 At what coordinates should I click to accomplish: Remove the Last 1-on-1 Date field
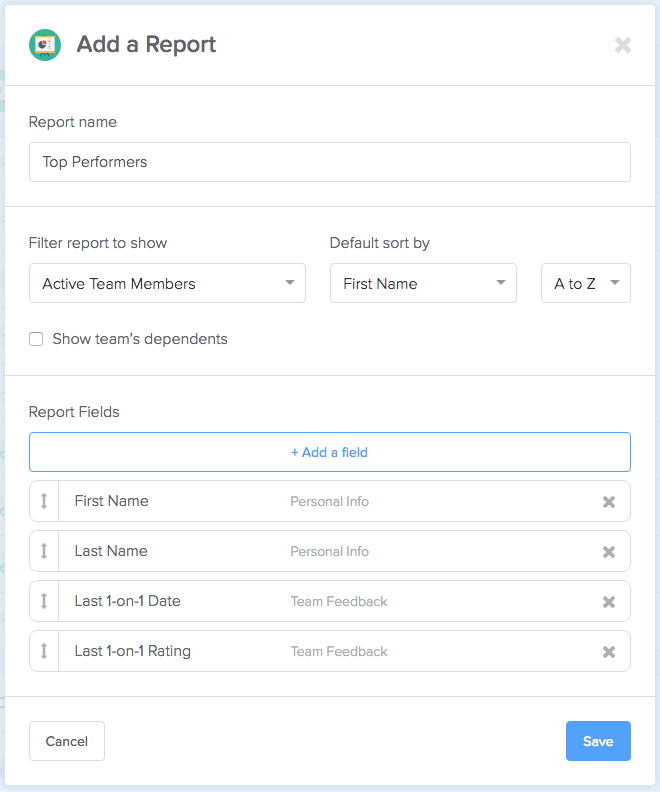tap(609, 602)
